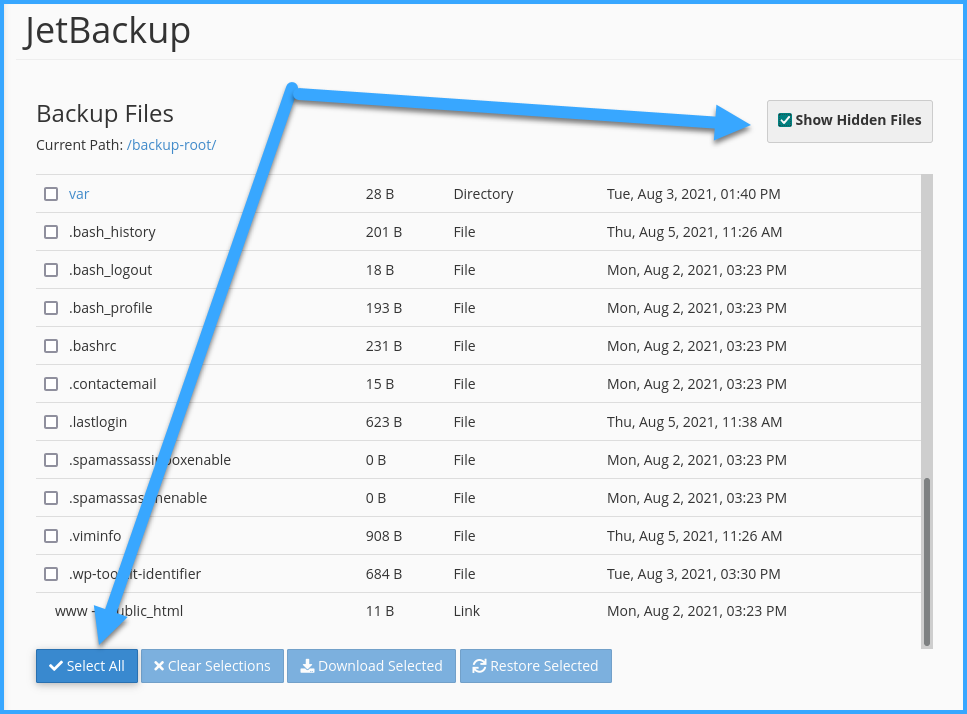This screenshot has width=967, height=714.
Task: Mark the .bash_profile checkbox
Action: click(51, 308)
